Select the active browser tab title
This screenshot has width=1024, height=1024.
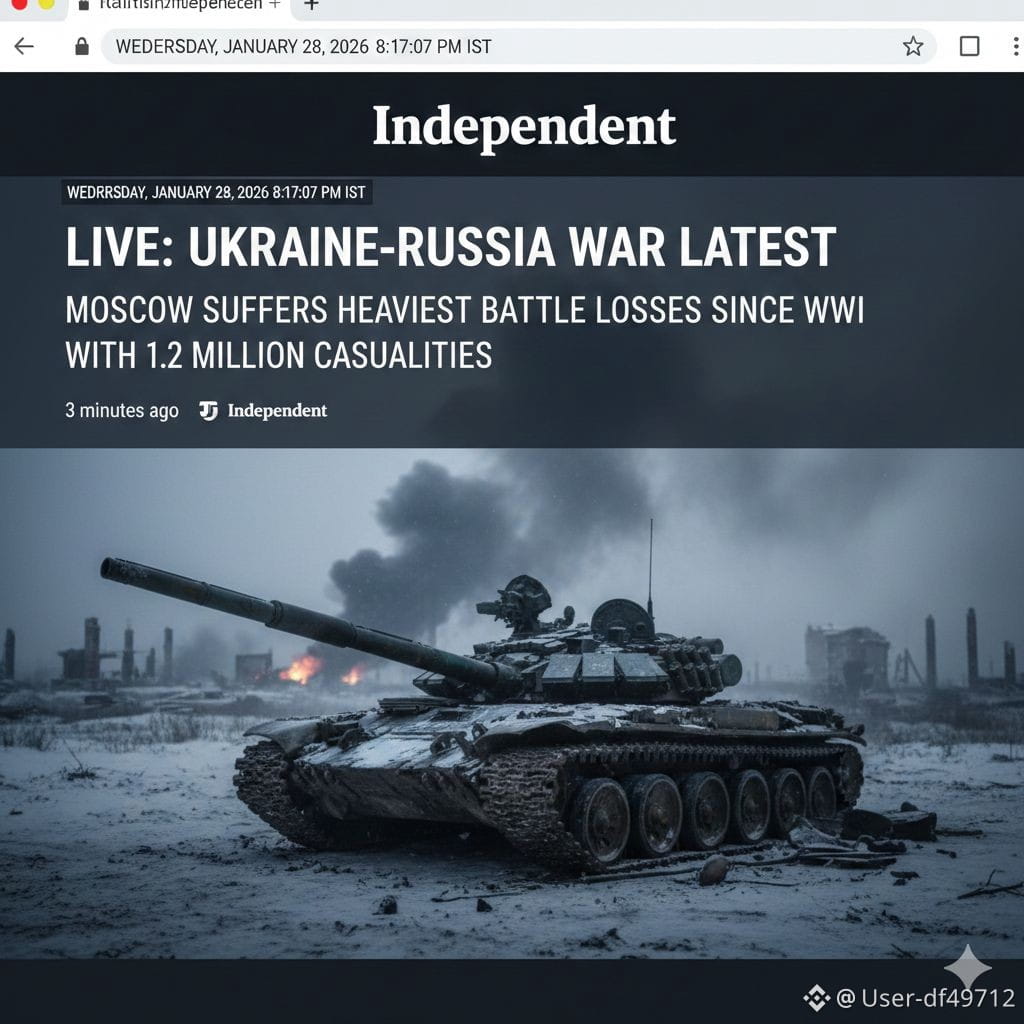180,5
